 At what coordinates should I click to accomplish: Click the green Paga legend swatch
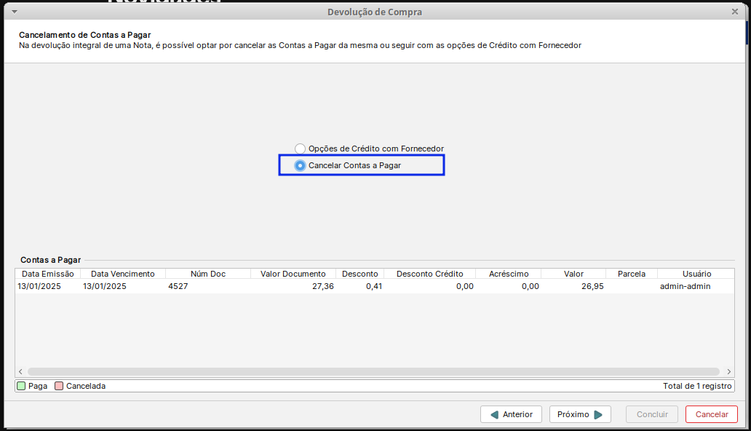point(22,386)
